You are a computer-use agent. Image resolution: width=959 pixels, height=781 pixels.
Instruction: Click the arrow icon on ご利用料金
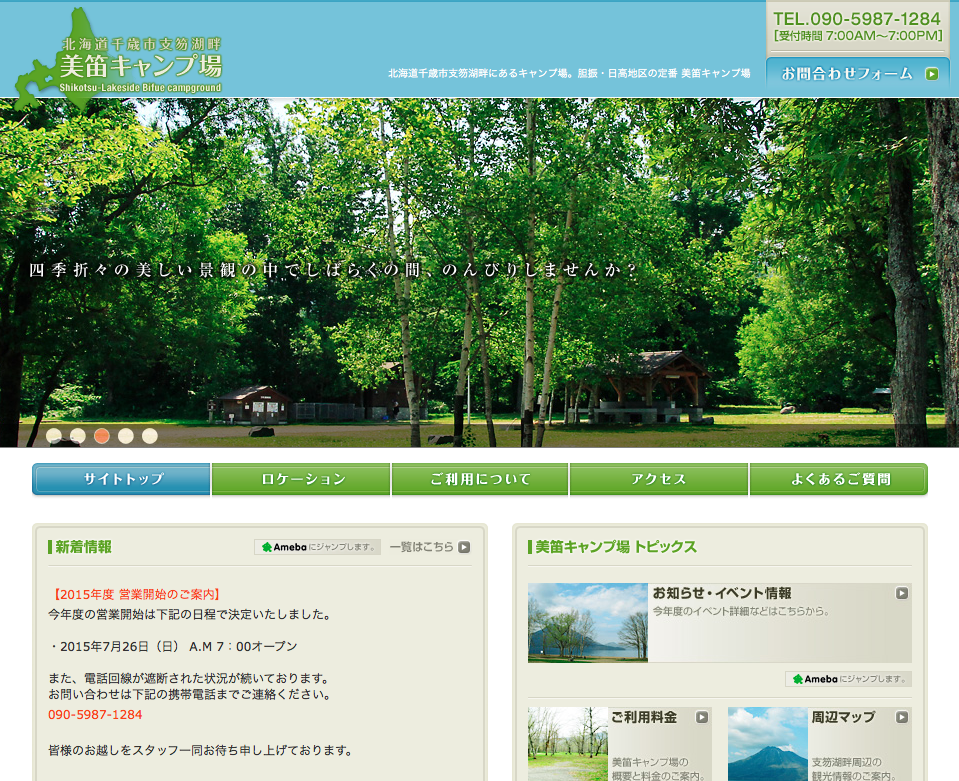click(701, 717)
